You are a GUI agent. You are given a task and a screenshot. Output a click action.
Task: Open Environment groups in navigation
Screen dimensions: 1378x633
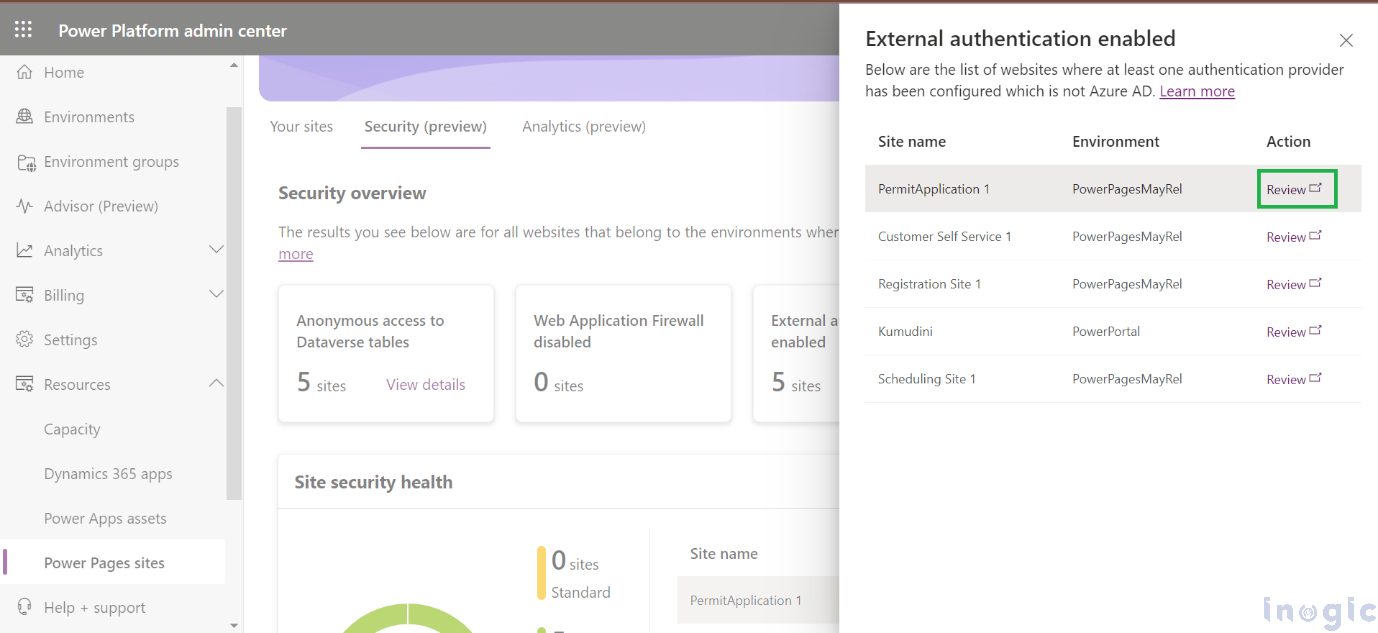tap(111, 162)
